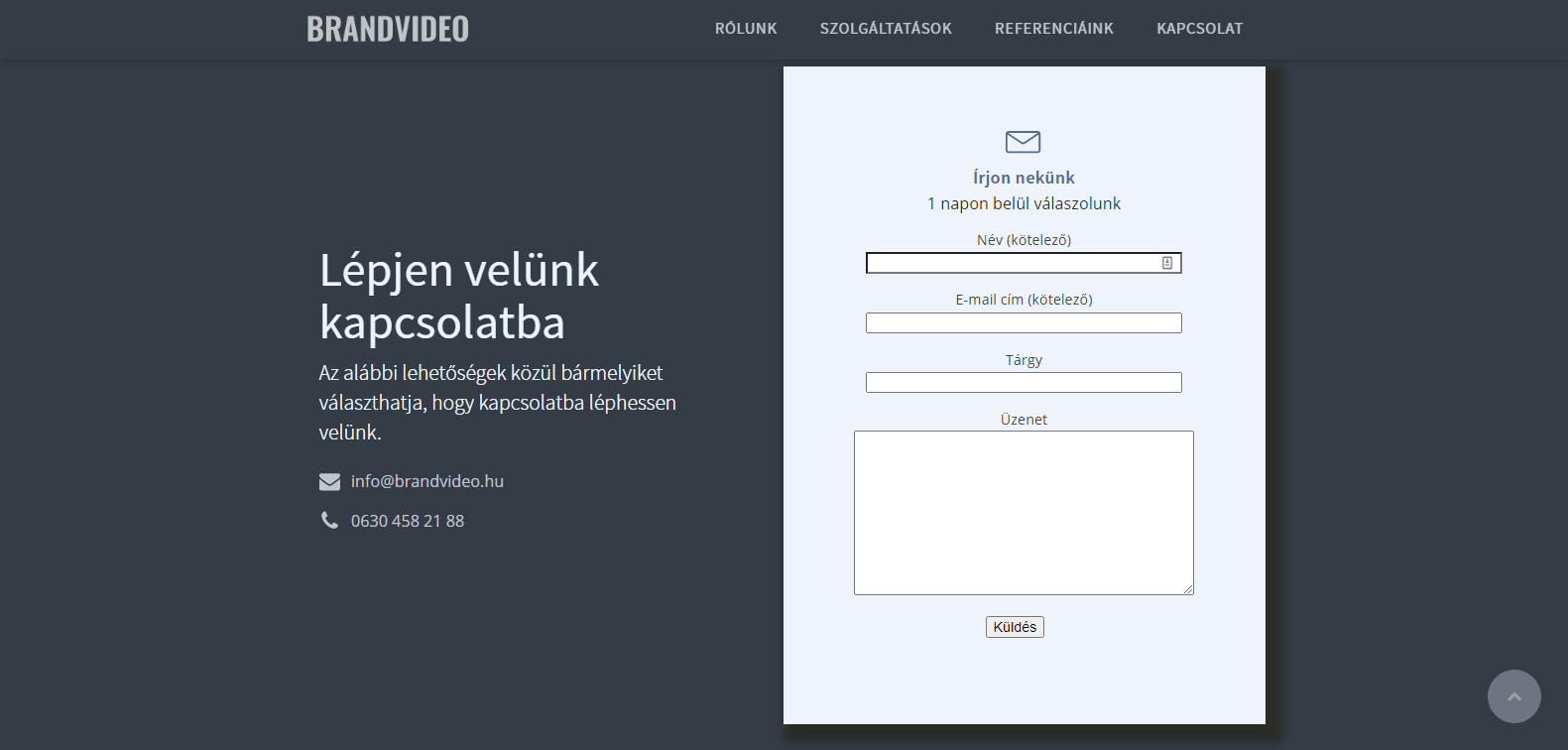Click the contact autofill icon in name field
Screen dimensions: 1568x750
point(1167,263)
